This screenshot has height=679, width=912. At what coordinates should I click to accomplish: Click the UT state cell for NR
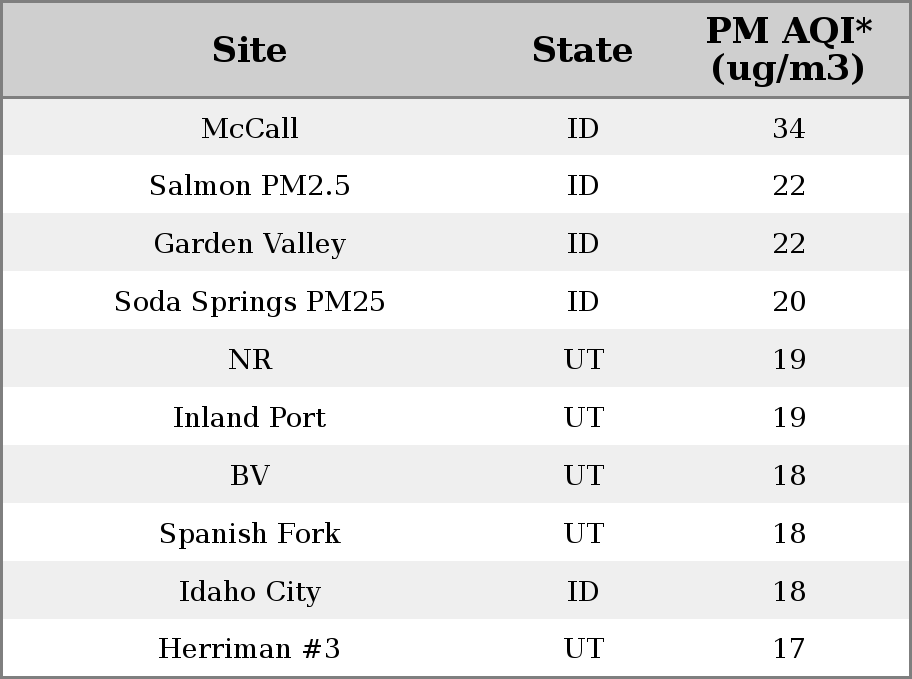[583, 359]
